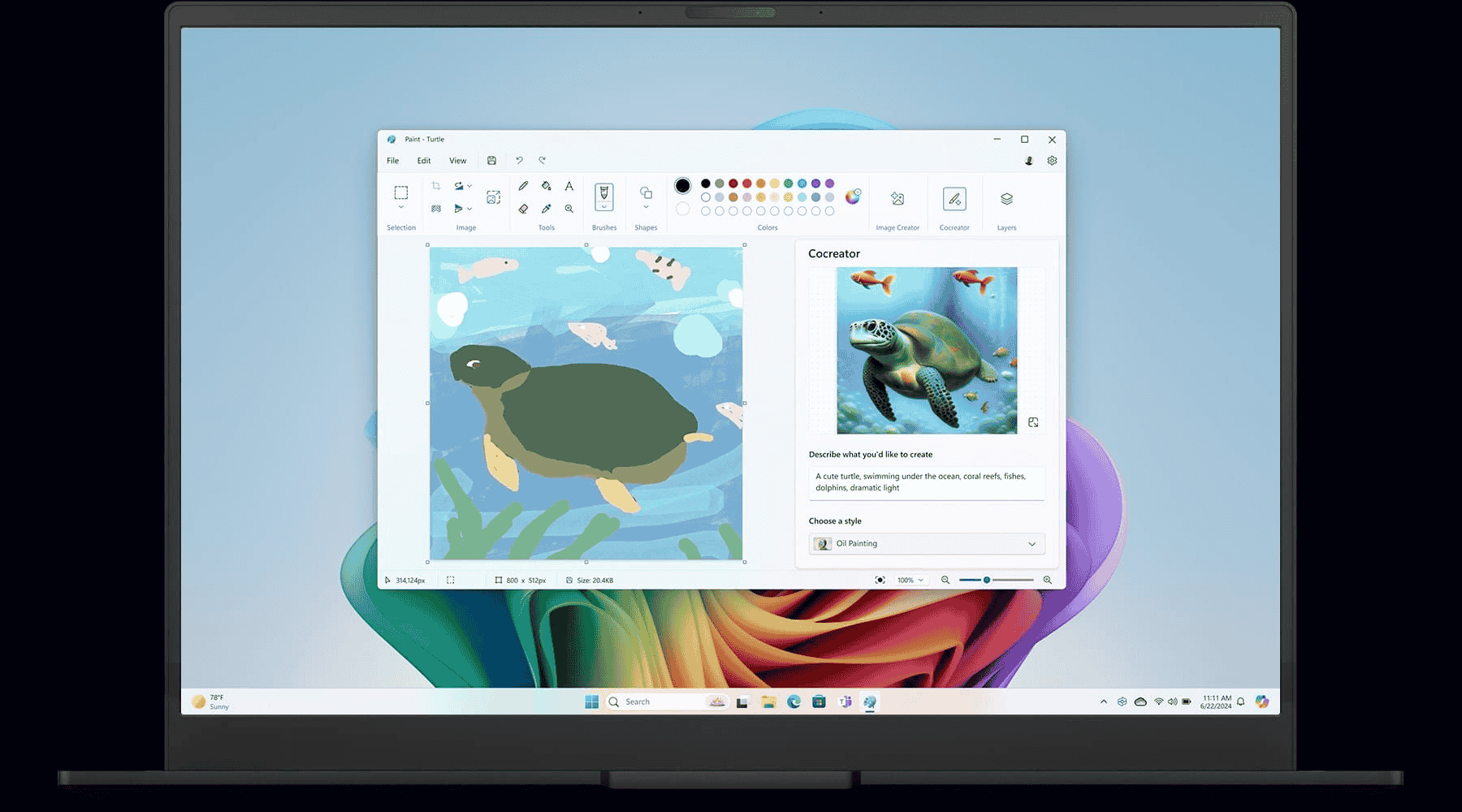The image size is (1462, 812).
Task: Open File Explorer from the taskbar
Action: tap(768, 702)
